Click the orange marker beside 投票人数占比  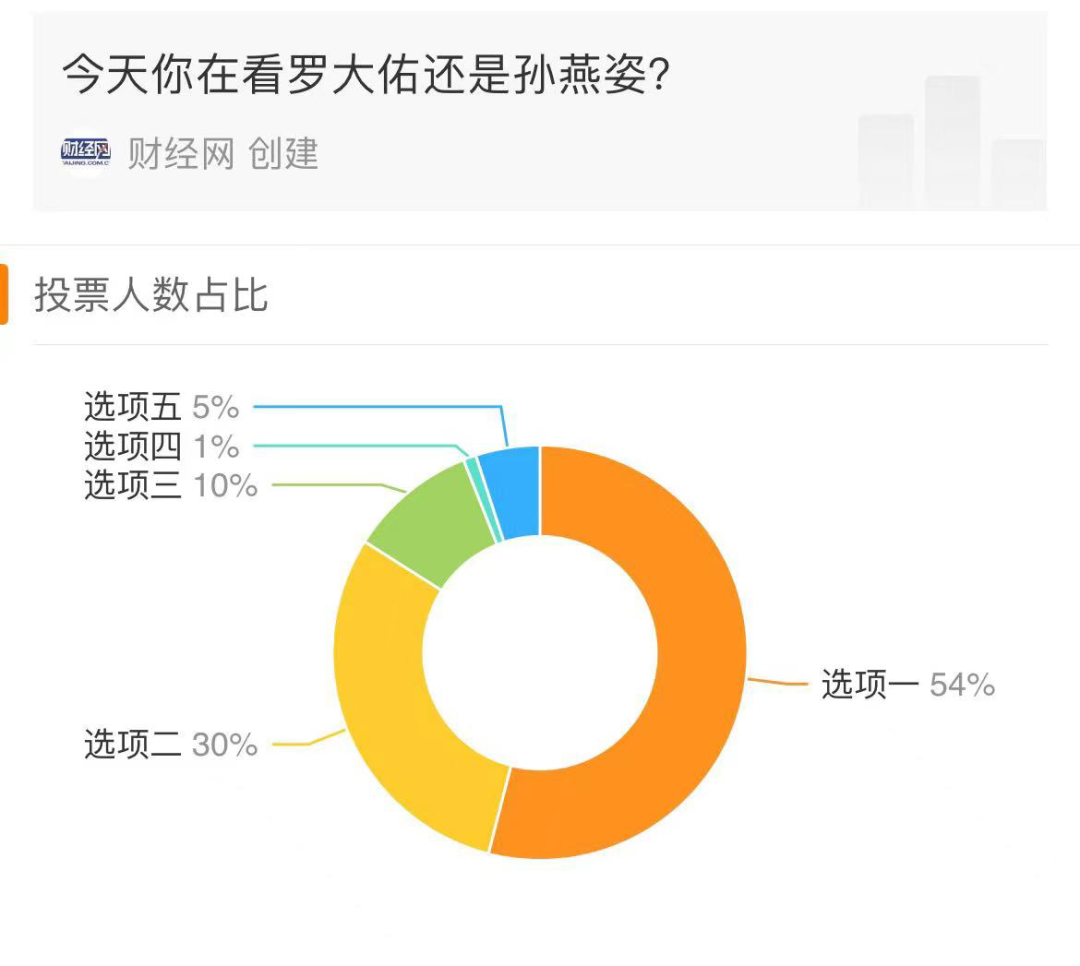click(4, 295)
